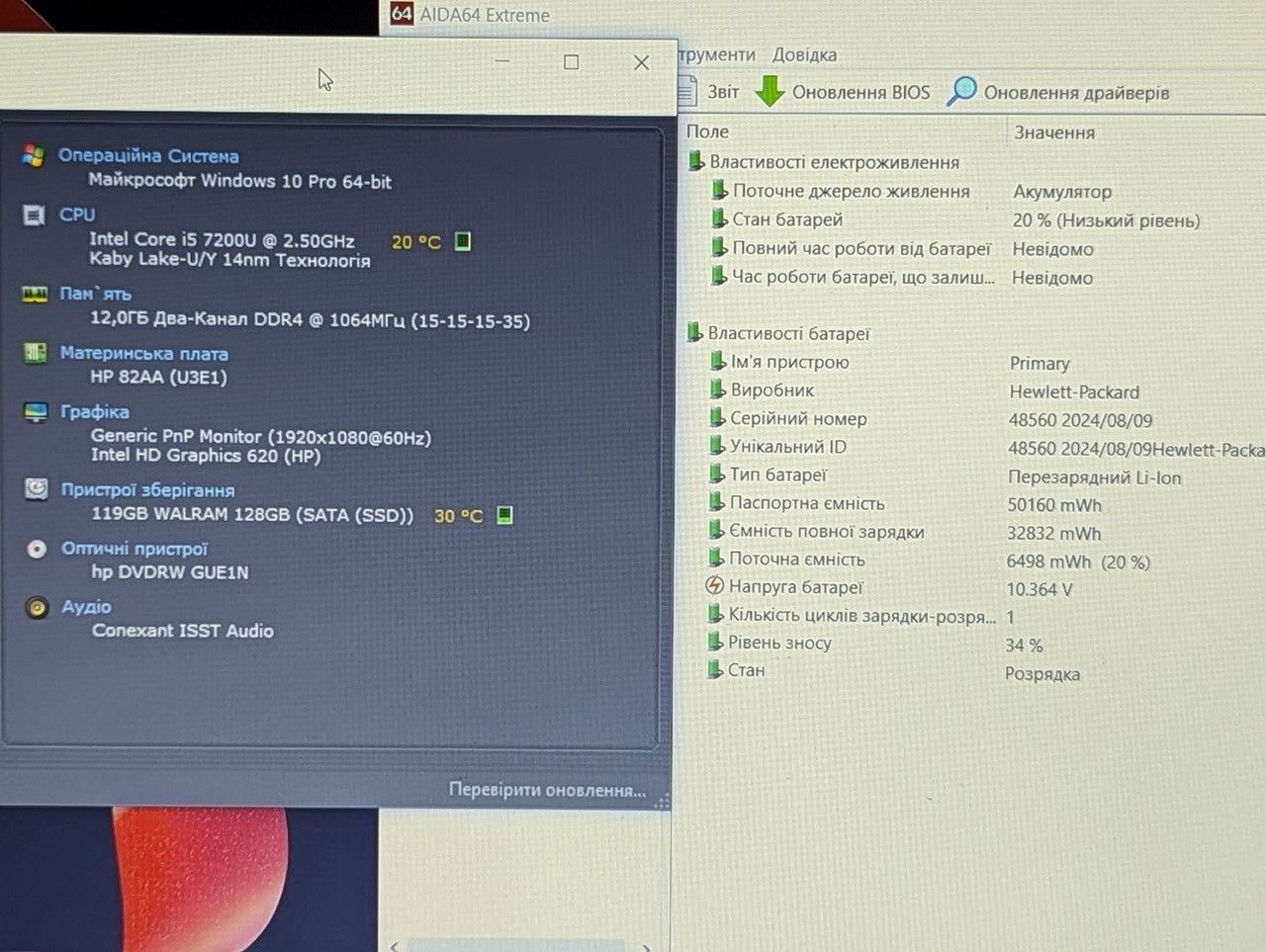The width and height of the screenshot is (1266, 952).
Task: Maximize the Speccy window
Action: click(x=571, y=62)
